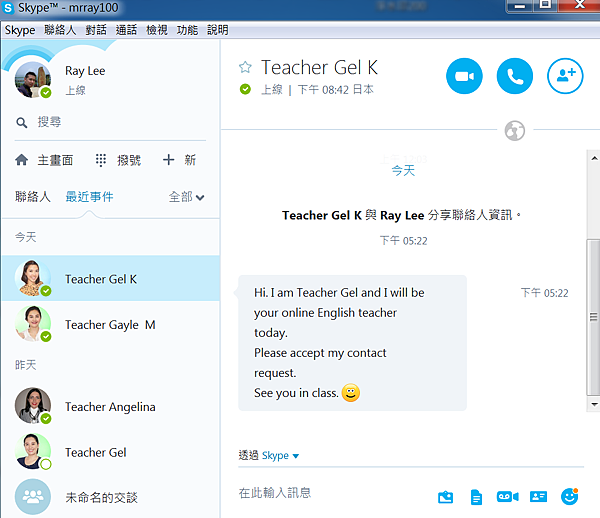Open the 未命名的交談 group chat
This screenshot has height=518, width=600.
[x=111, y=497]
